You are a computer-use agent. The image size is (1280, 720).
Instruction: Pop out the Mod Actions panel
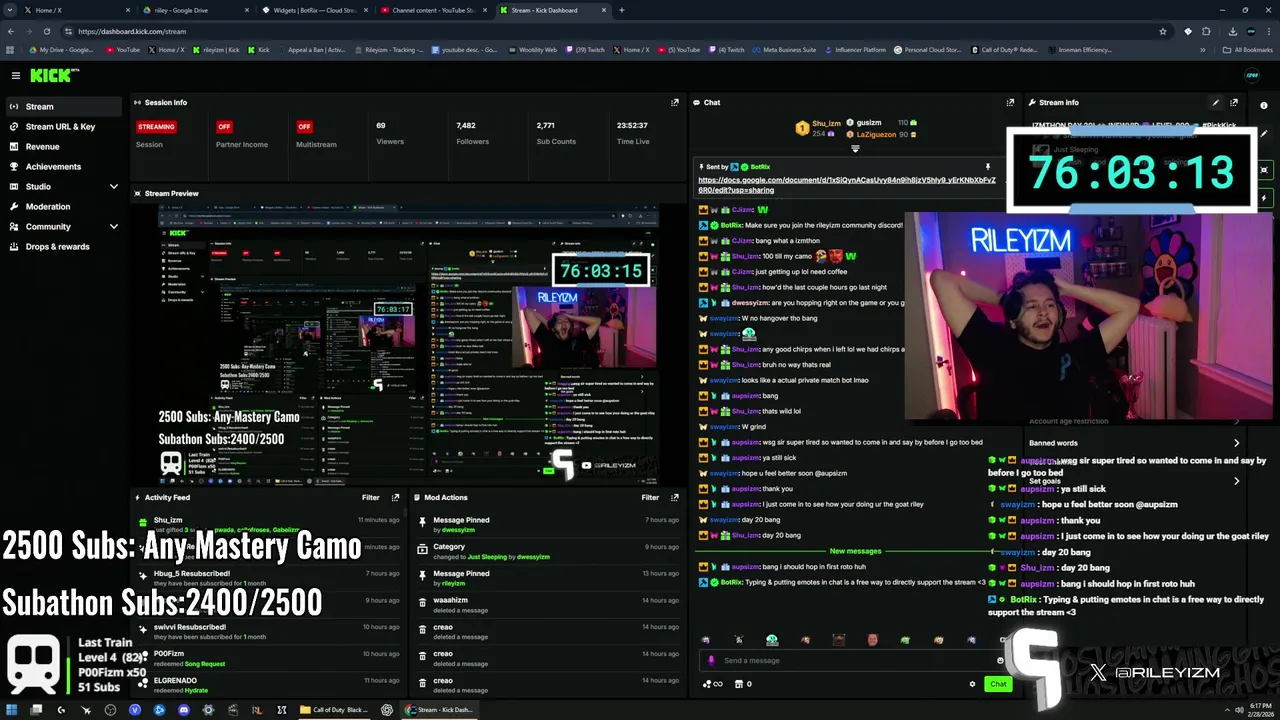(x=675, y=497)
